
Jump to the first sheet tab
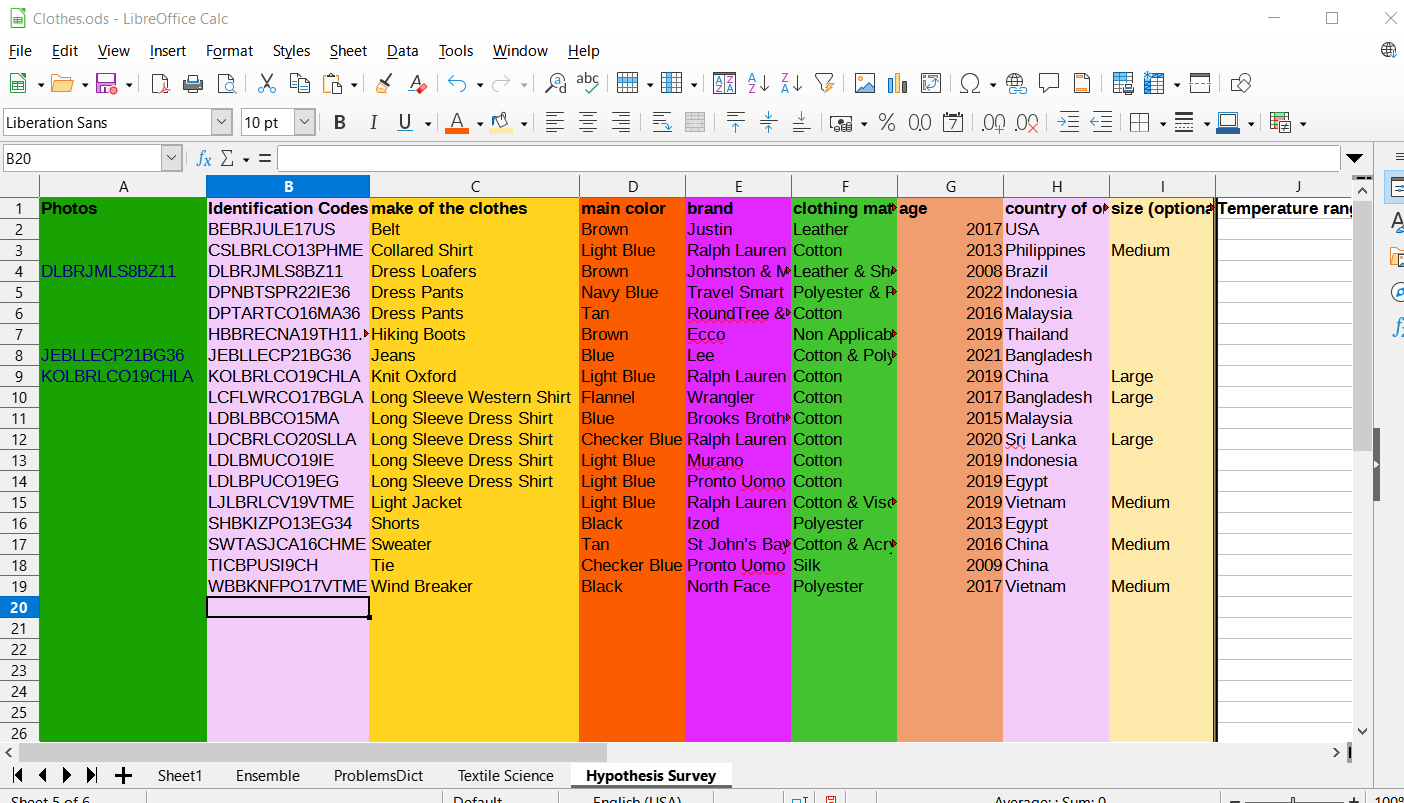coord(18,776)
